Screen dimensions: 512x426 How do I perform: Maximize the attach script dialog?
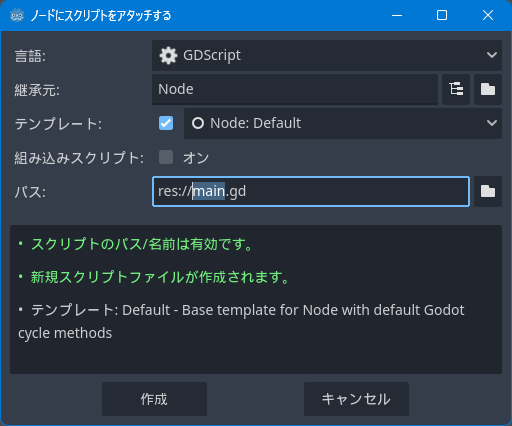[x=442, y=15]
